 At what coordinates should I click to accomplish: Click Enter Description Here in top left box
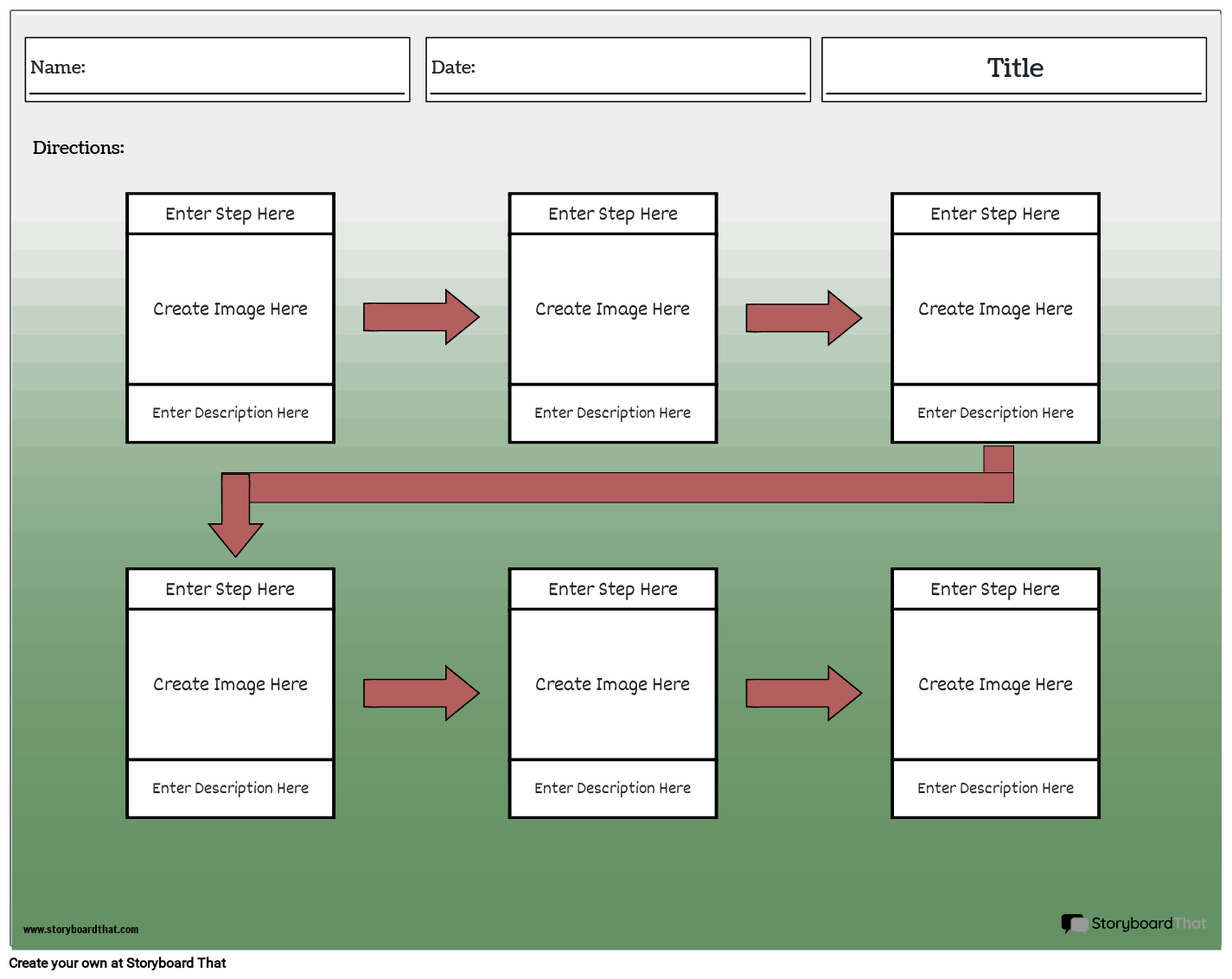tap(230, 413)
